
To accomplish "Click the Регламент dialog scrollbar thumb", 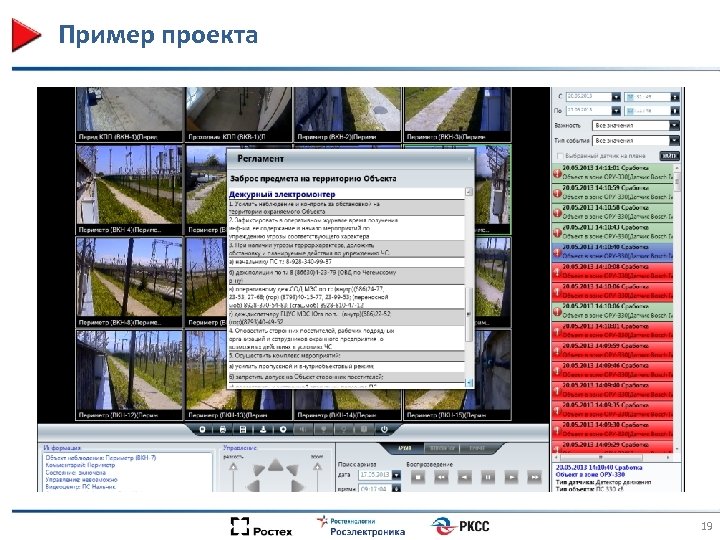I will 469,314.
